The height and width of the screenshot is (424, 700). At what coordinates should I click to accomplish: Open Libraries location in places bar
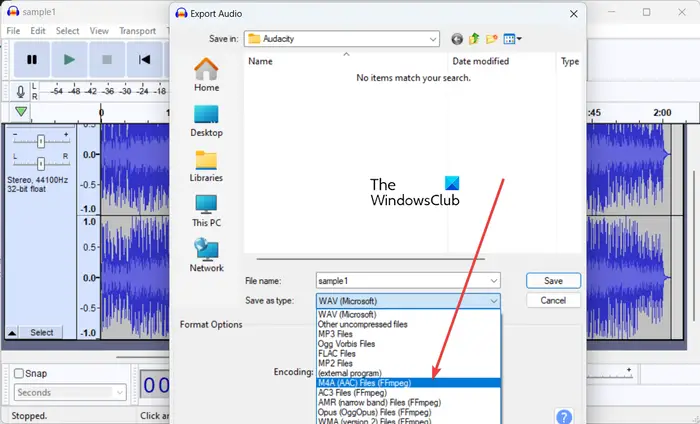(206, 166)
